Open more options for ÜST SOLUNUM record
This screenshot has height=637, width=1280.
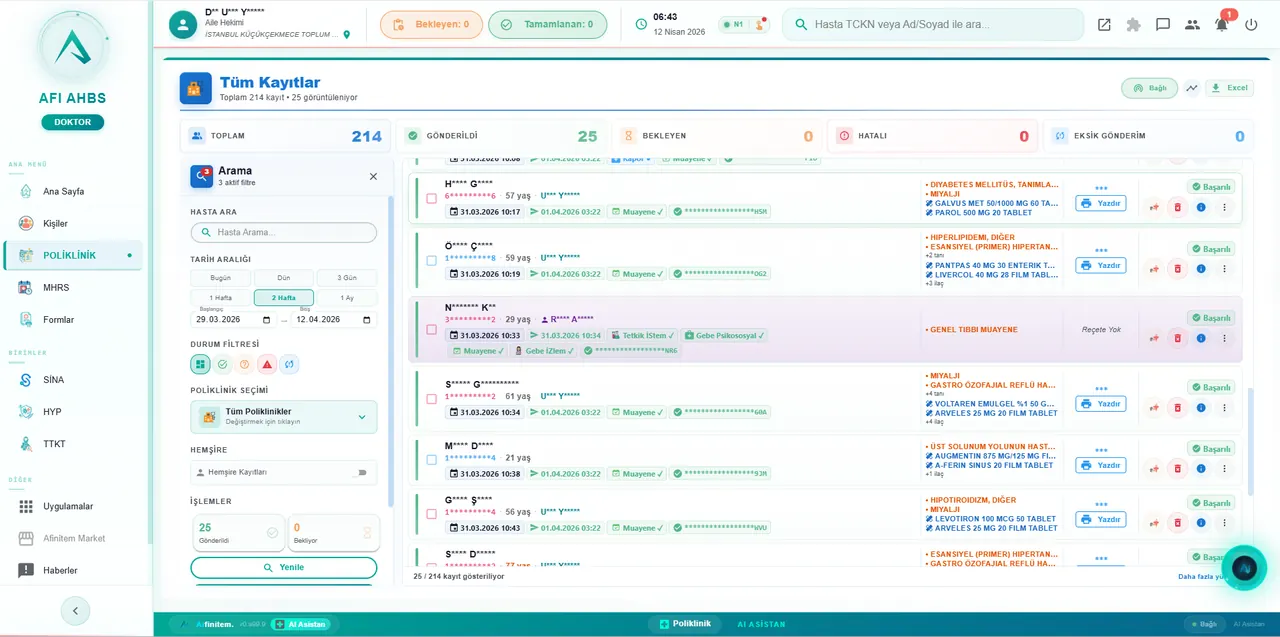tap(1224, 468)
